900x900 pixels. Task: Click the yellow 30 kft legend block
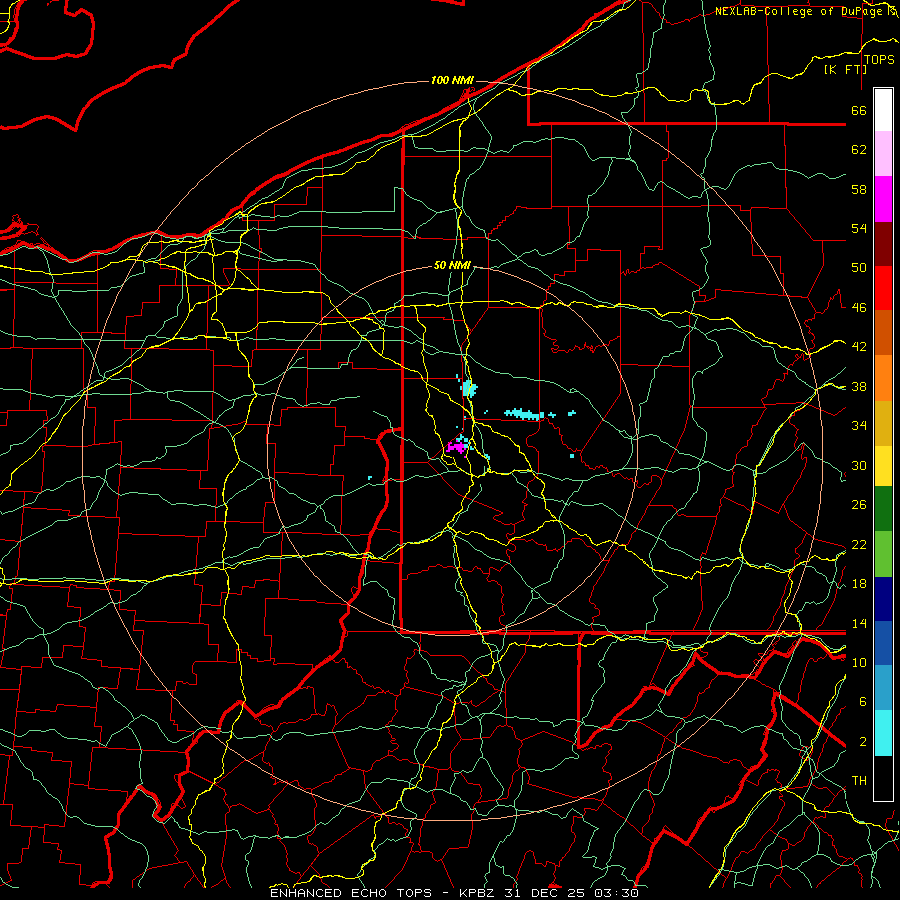pos(883,465)
